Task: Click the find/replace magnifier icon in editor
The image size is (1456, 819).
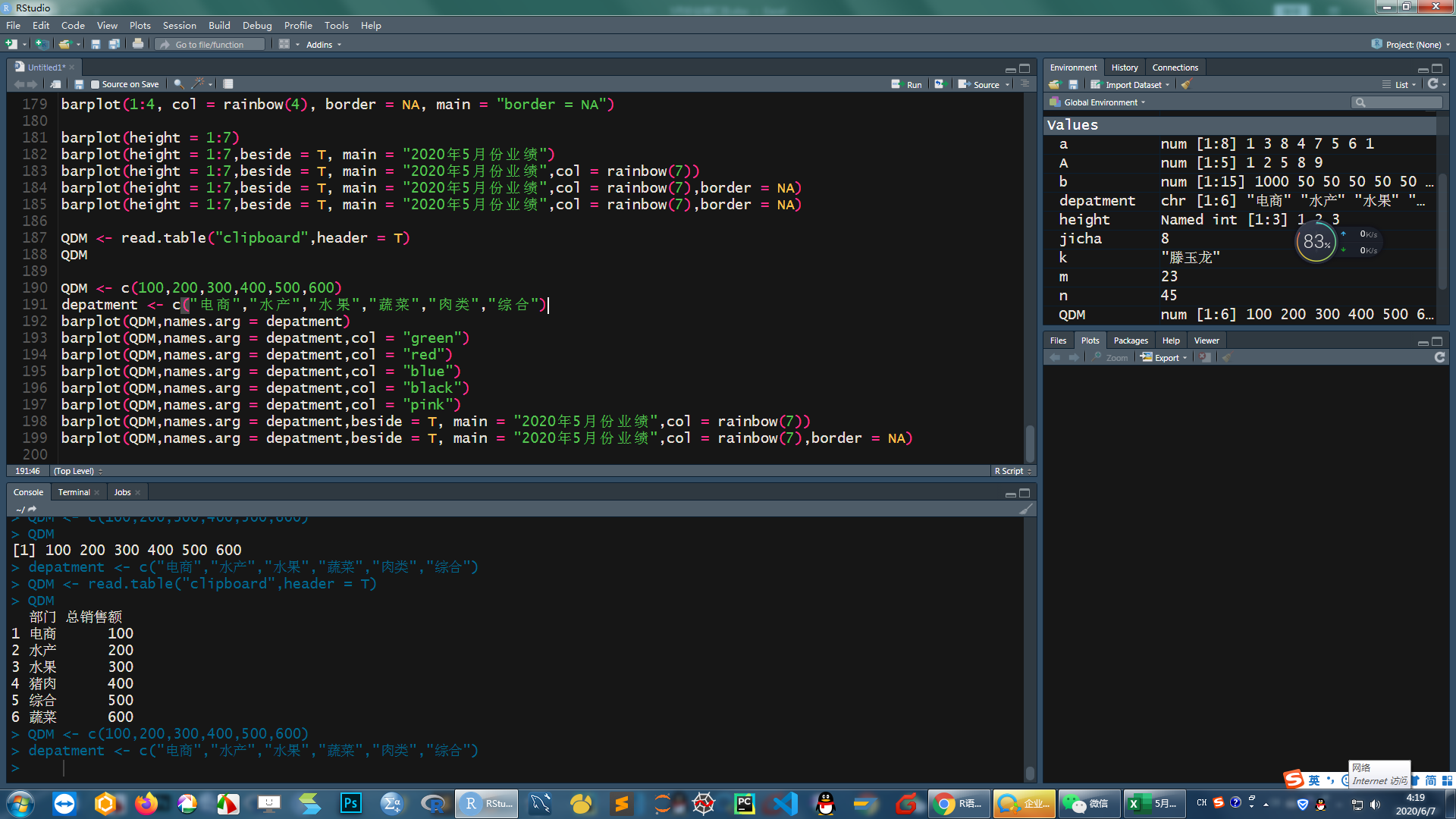Action: (x=178, y=84)
